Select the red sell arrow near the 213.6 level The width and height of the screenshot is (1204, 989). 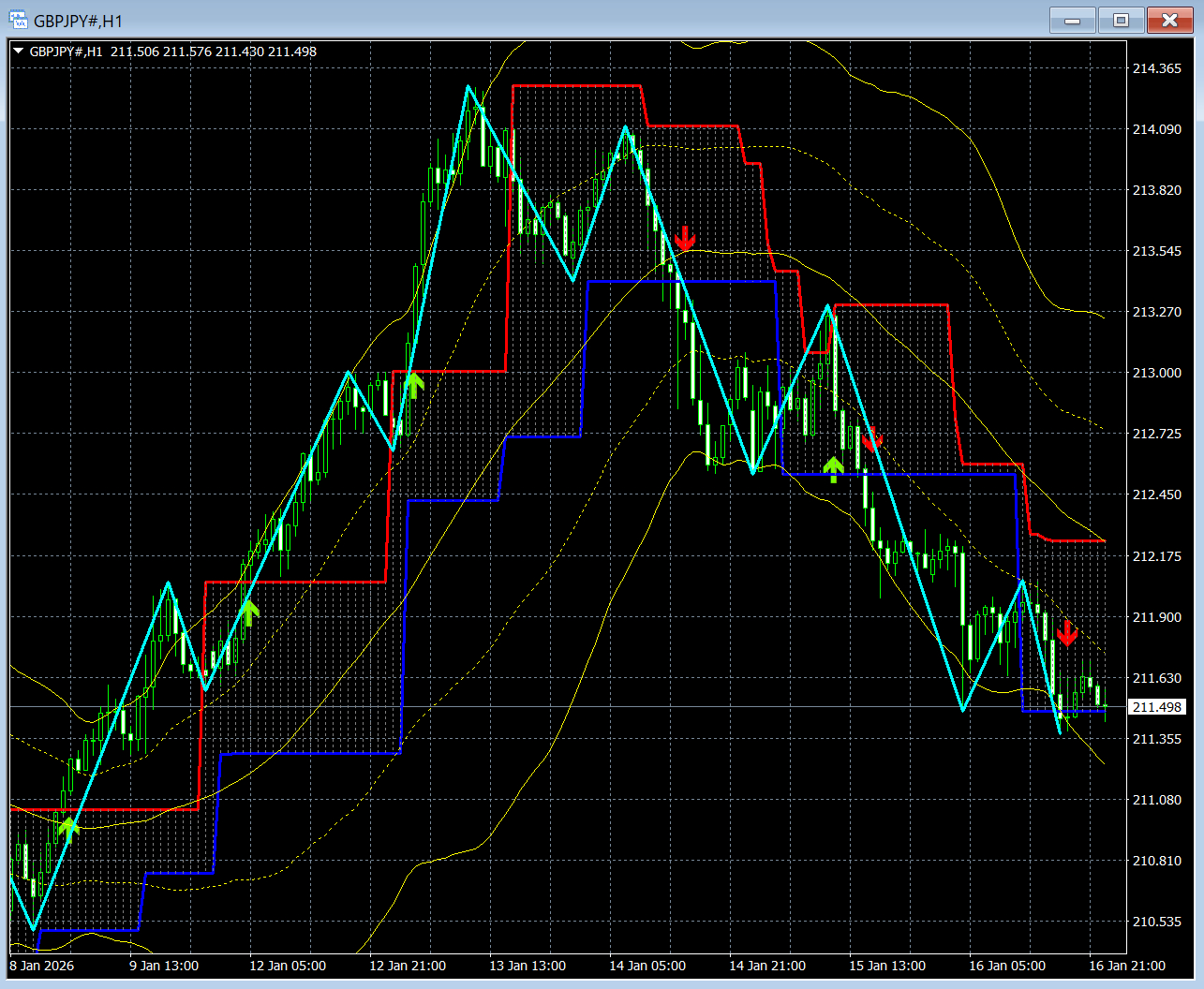tap(685, 238)
